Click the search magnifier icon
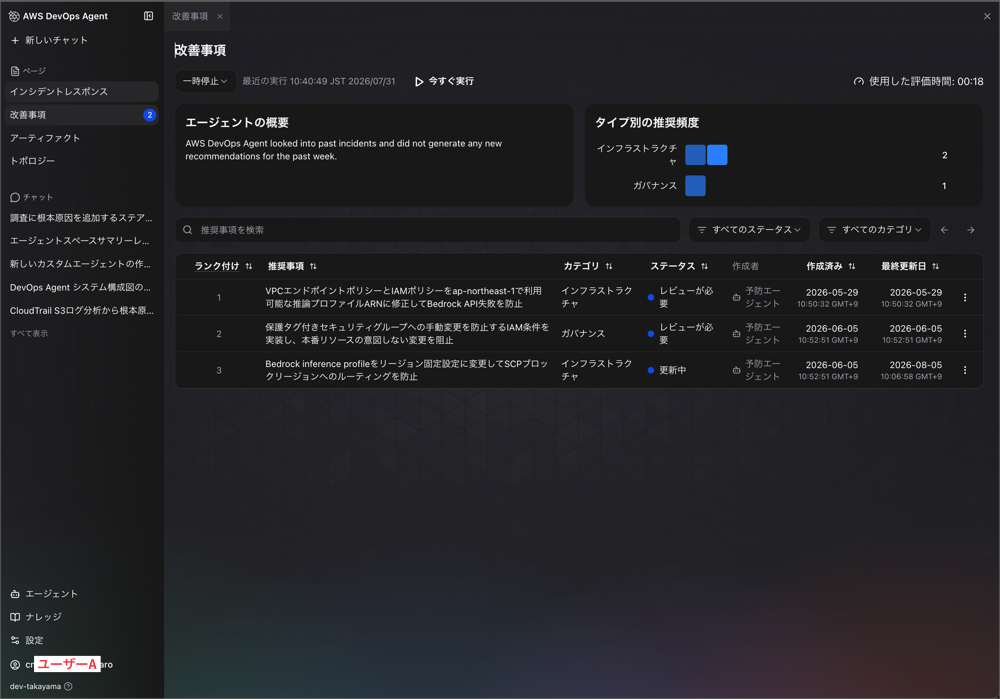Image resolution: width=1000 pixels, height=699 pixels. tap(188, 230)
